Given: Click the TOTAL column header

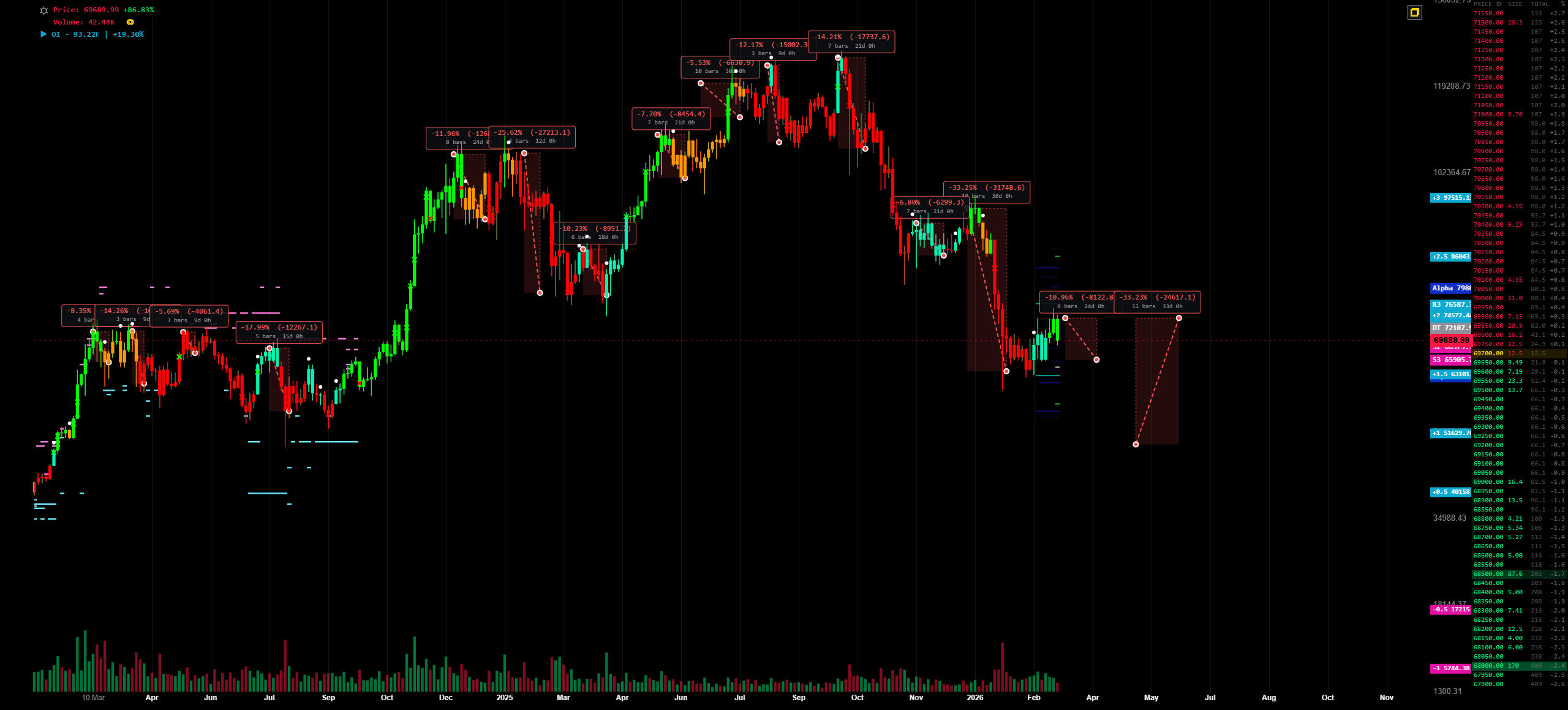Looking at the screenshot, I should click(x=1539, y=4).
